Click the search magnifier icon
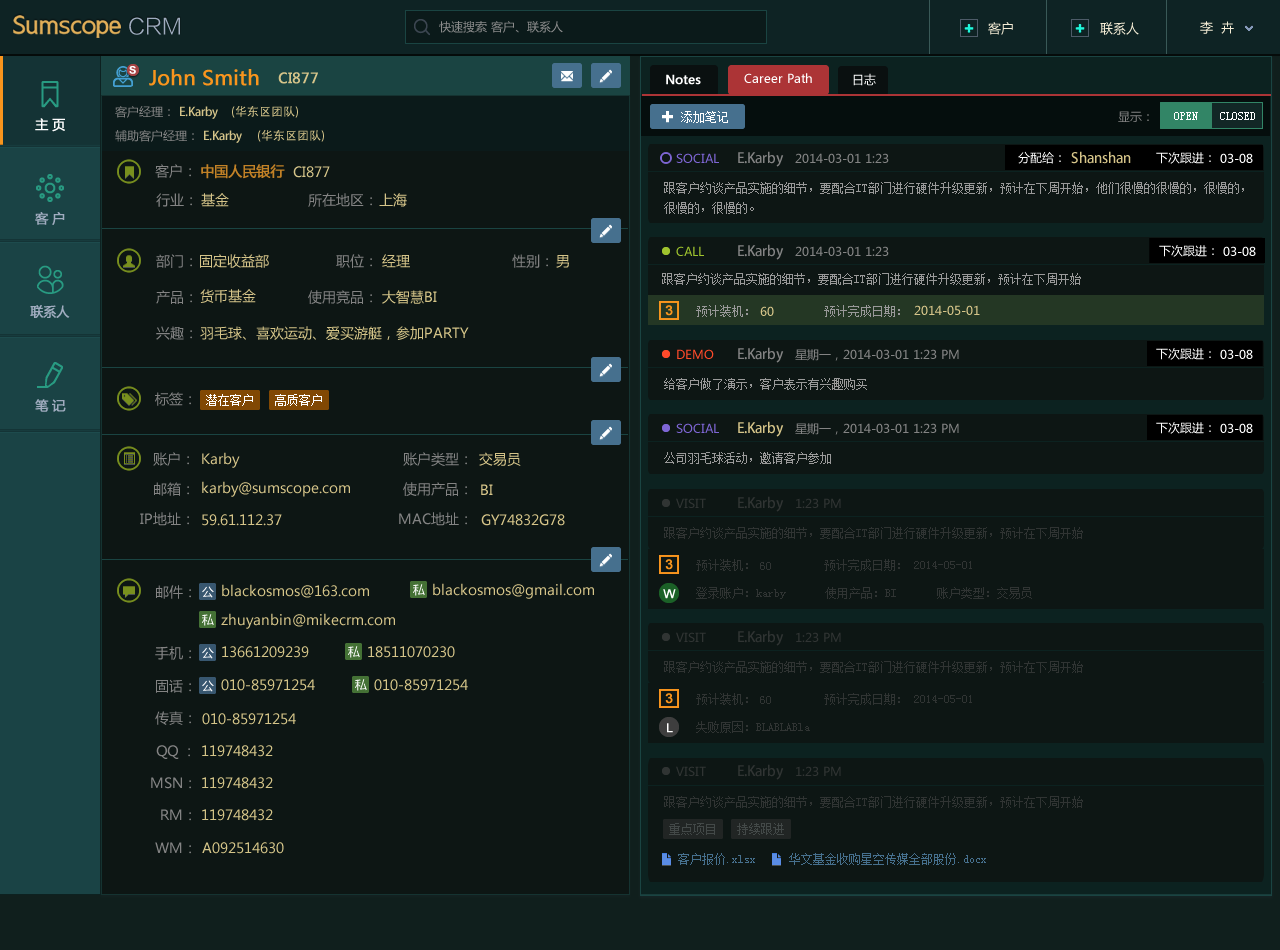This screenshot has height=950, width=1280. 422,27
